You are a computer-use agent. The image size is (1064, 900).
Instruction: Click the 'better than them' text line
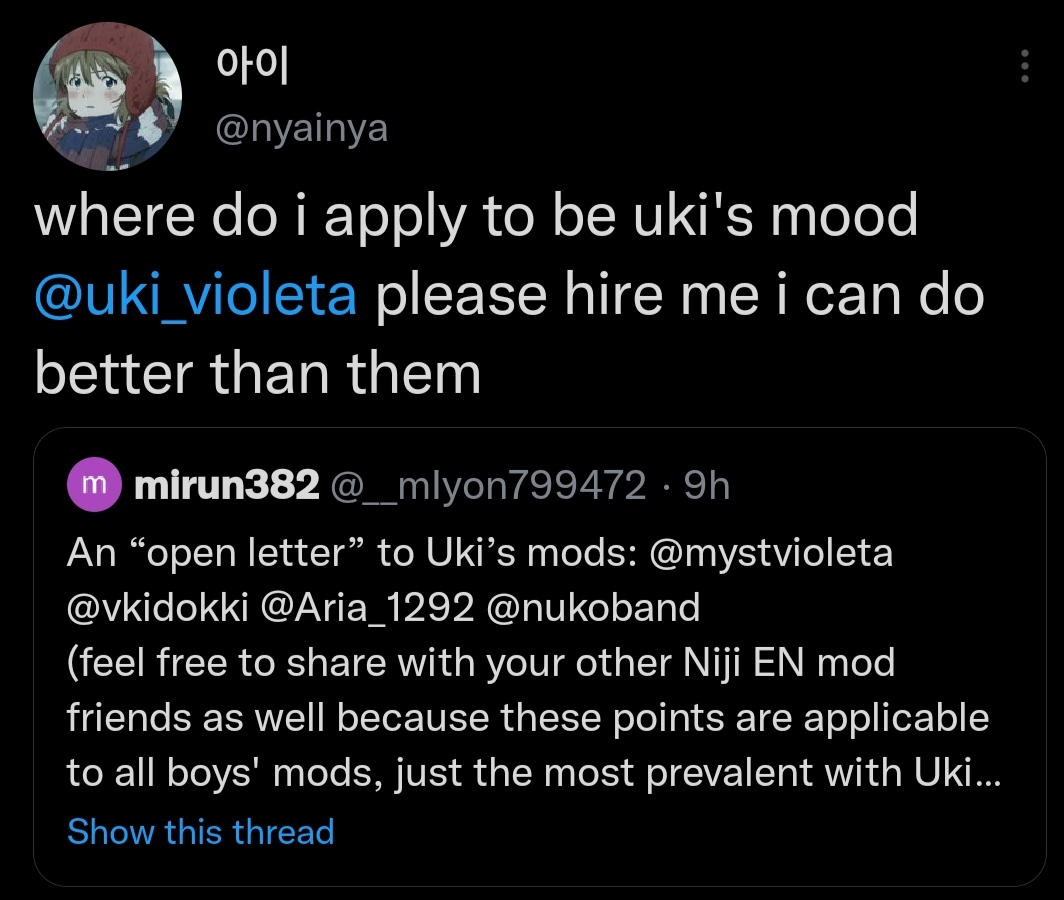(x=258, y=374)
